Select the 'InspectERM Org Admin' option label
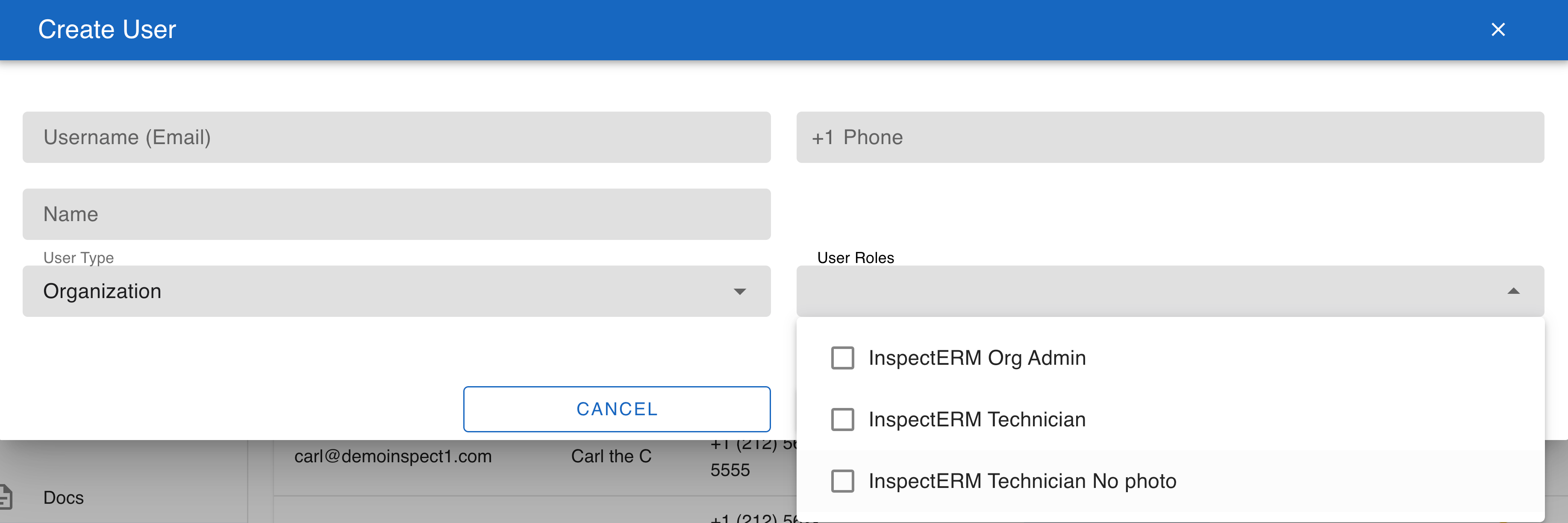The height and width of the screenshot is (523, 1568). 977,358
